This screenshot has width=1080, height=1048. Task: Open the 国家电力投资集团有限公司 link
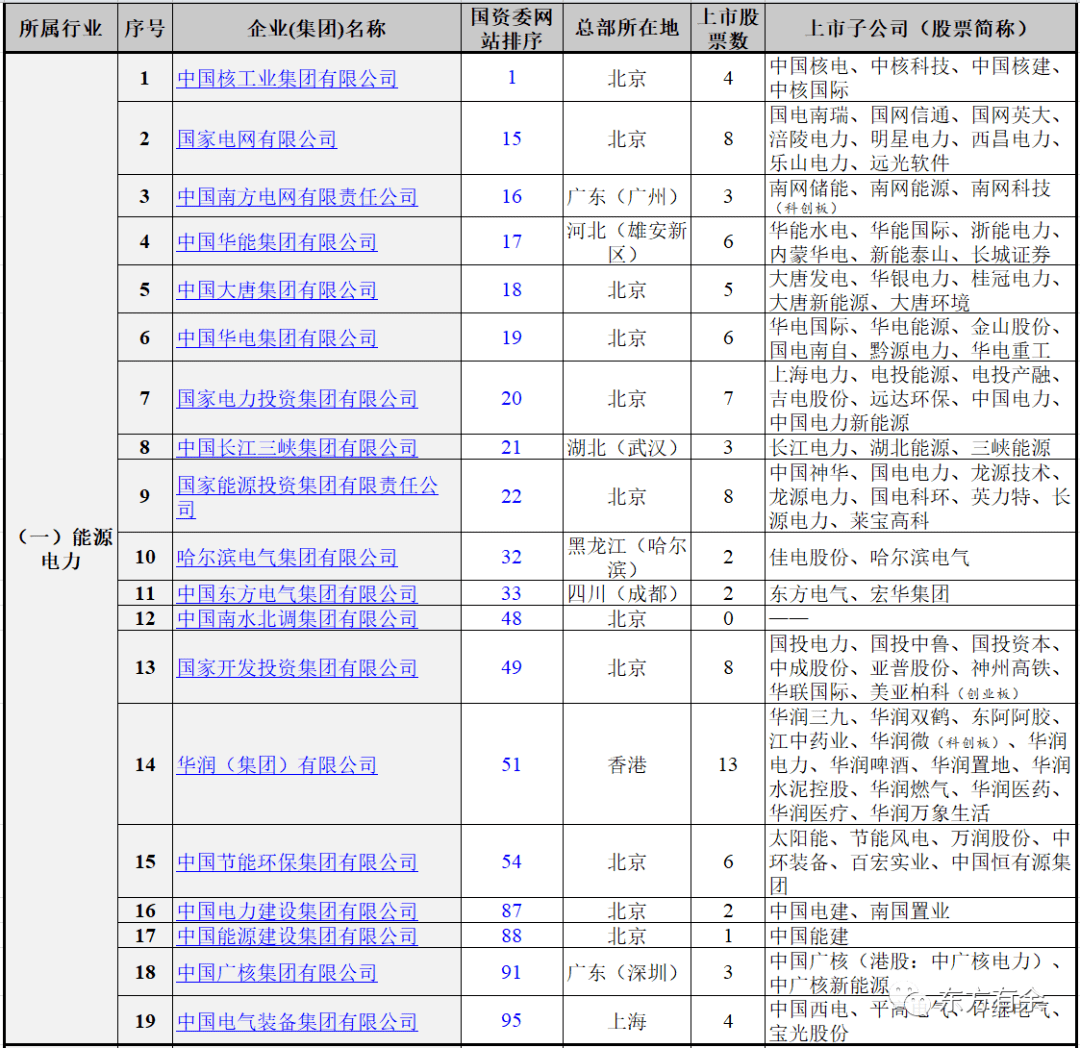coord(297,399)
